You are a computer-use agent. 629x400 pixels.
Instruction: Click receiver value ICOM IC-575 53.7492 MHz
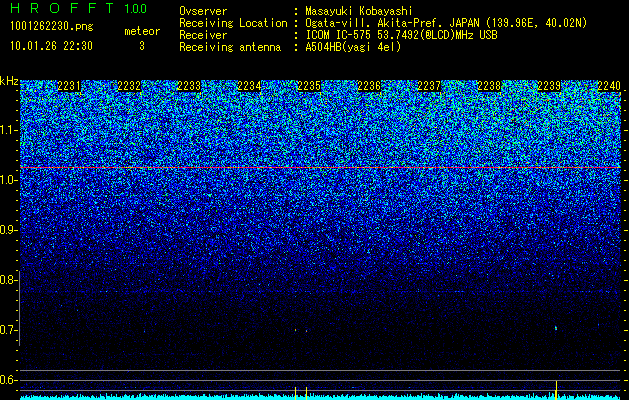(402, 35)
